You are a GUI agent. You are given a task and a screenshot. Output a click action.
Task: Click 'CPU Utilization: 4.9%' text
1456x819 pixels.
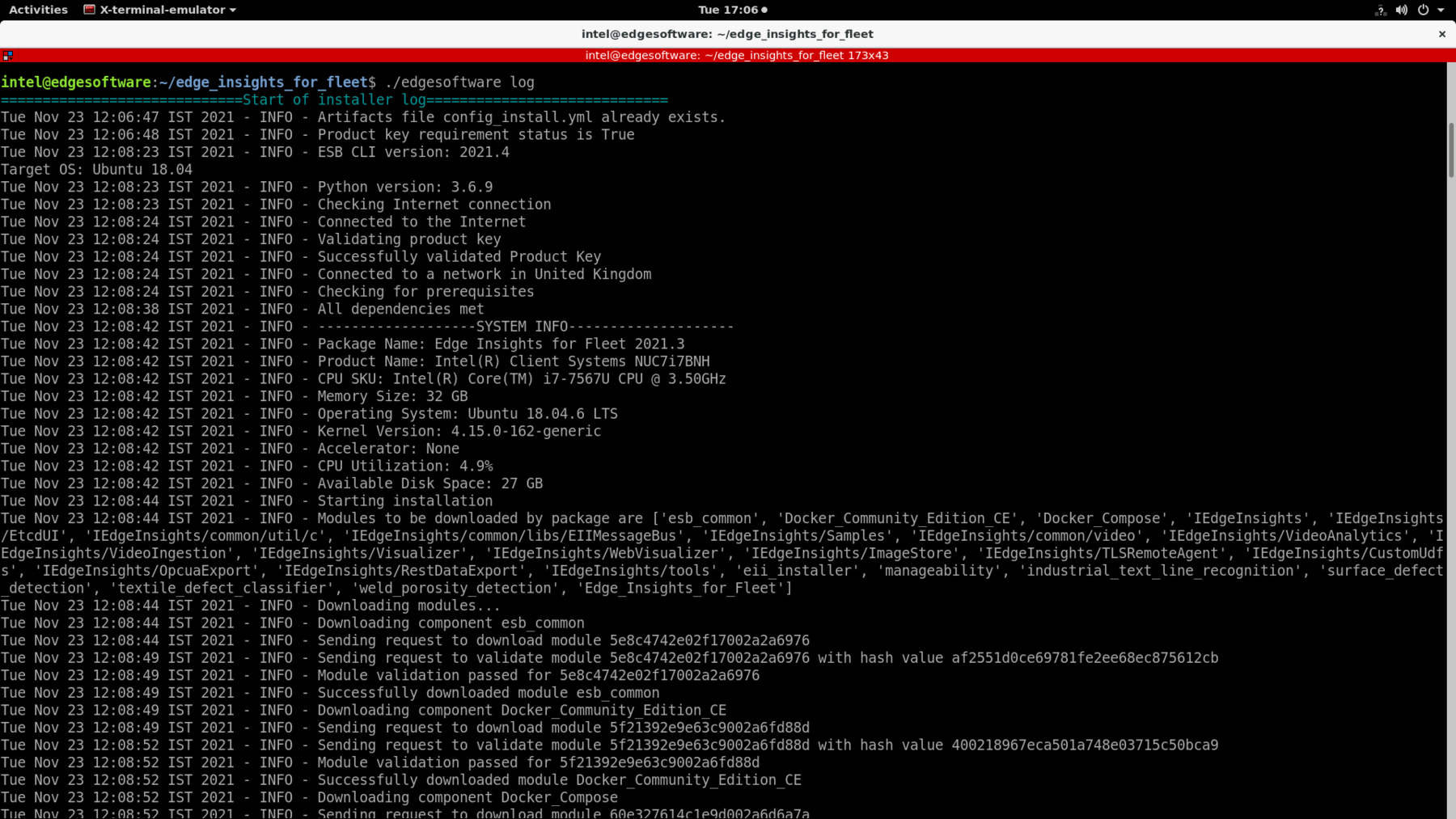click(405, 466)
